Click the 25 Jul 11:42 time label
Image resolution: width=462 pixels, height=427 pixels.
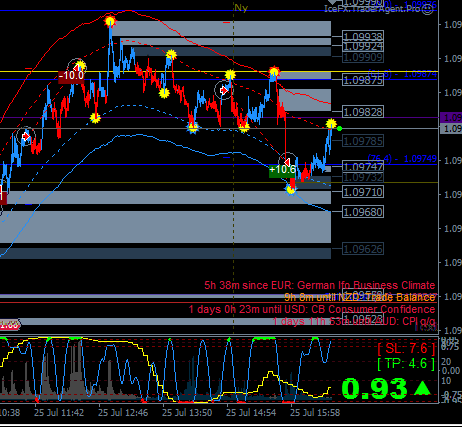[59, 413]
